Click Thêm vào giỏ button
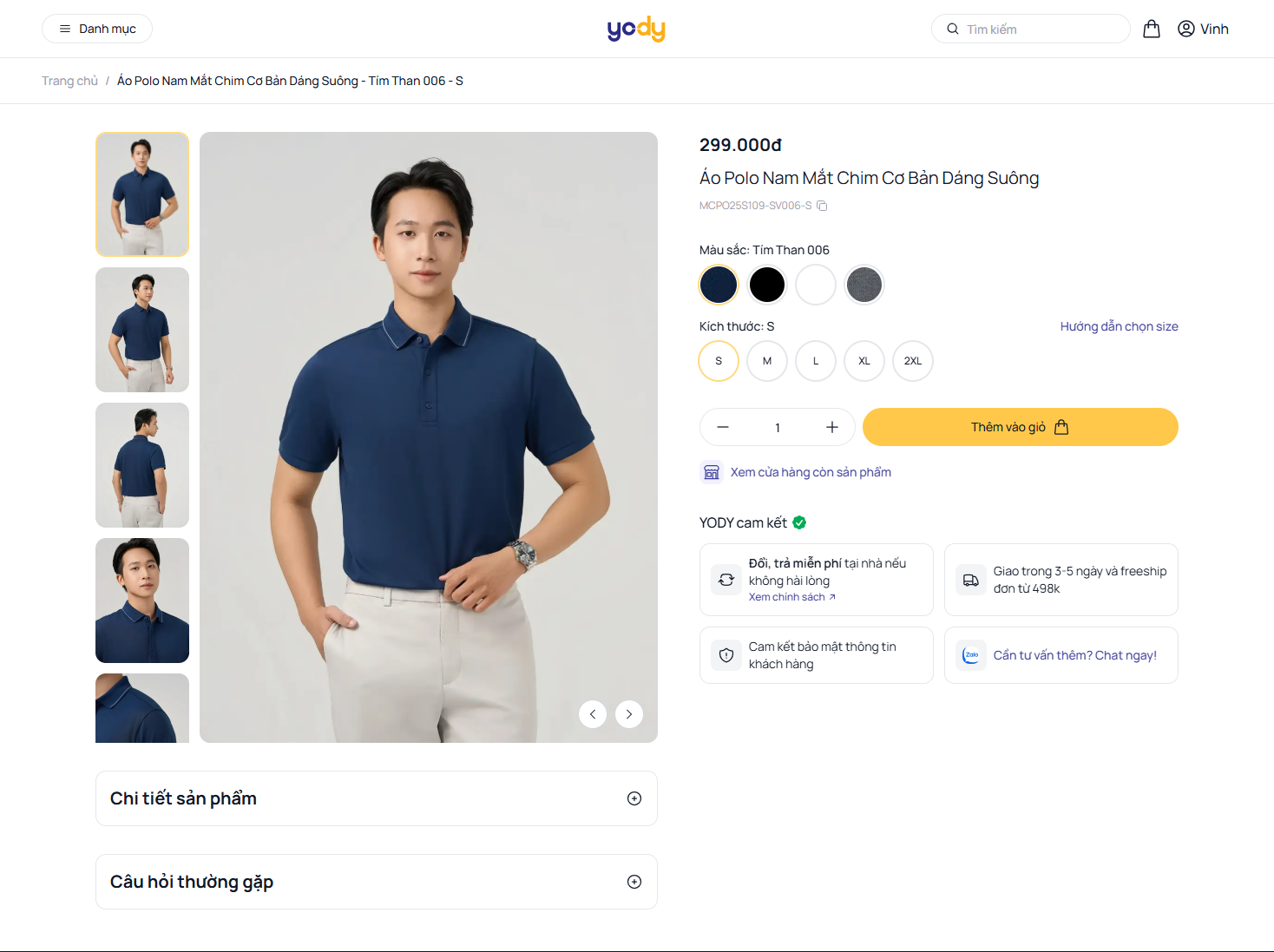The height and width of the screenshot is (952, 1274). [1020, 427]
